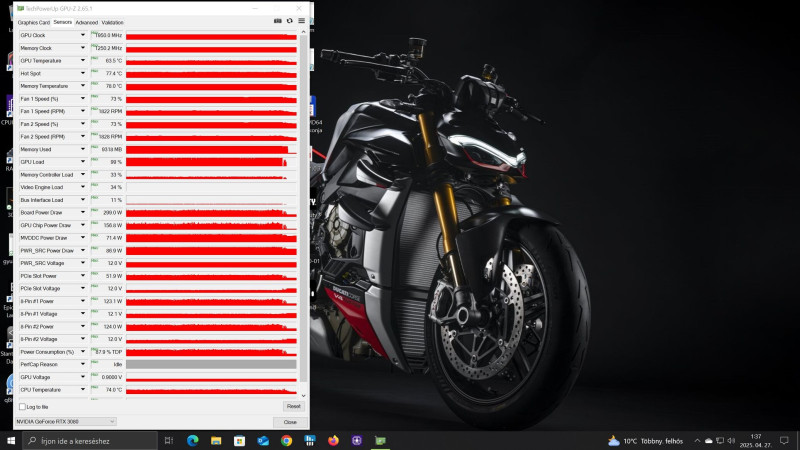Screen dimensions: 800x450
Task: Open the taskbar clock and date
Action: [756, 440]
